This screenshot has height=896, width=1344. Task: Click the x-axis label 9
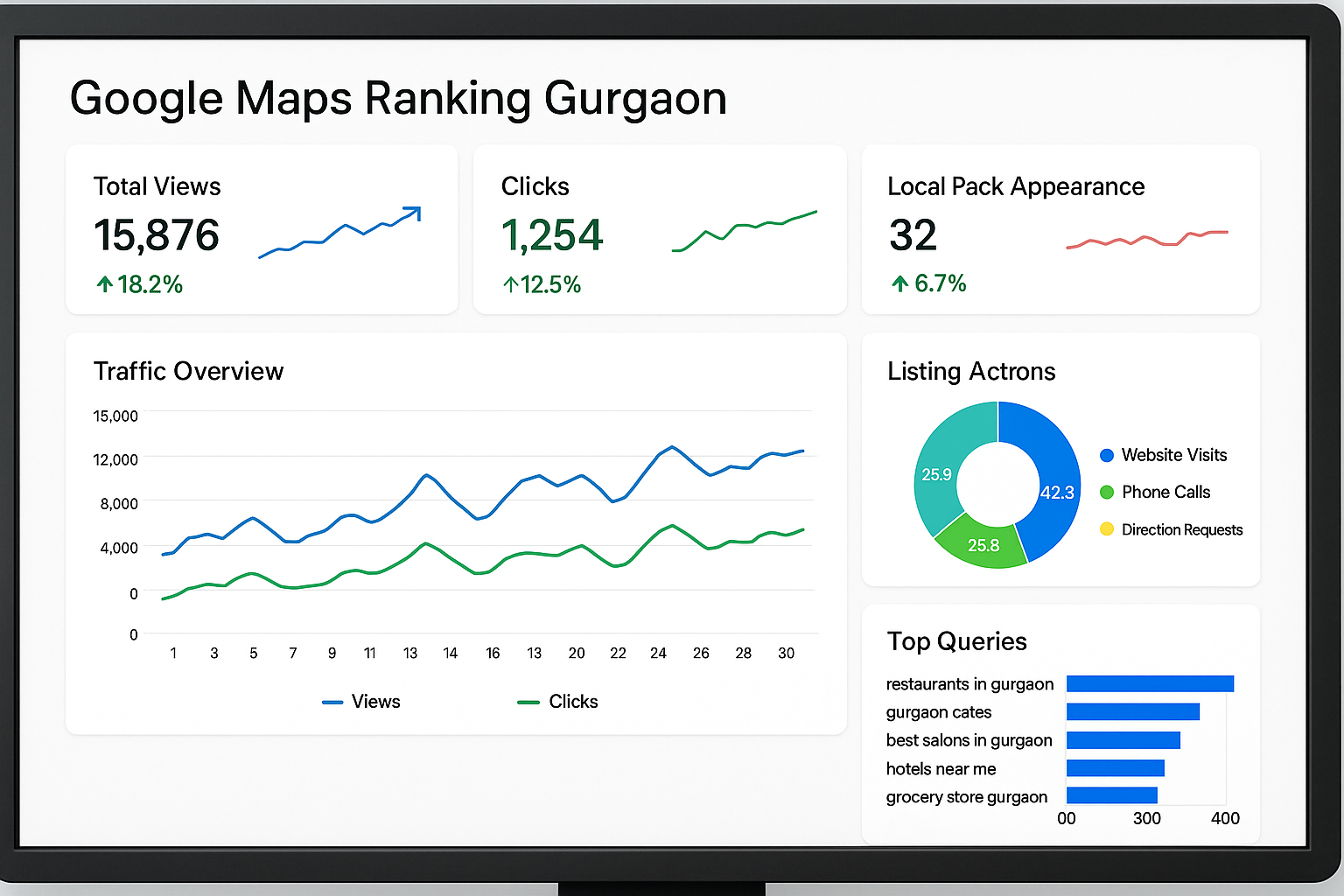(332, 654)
